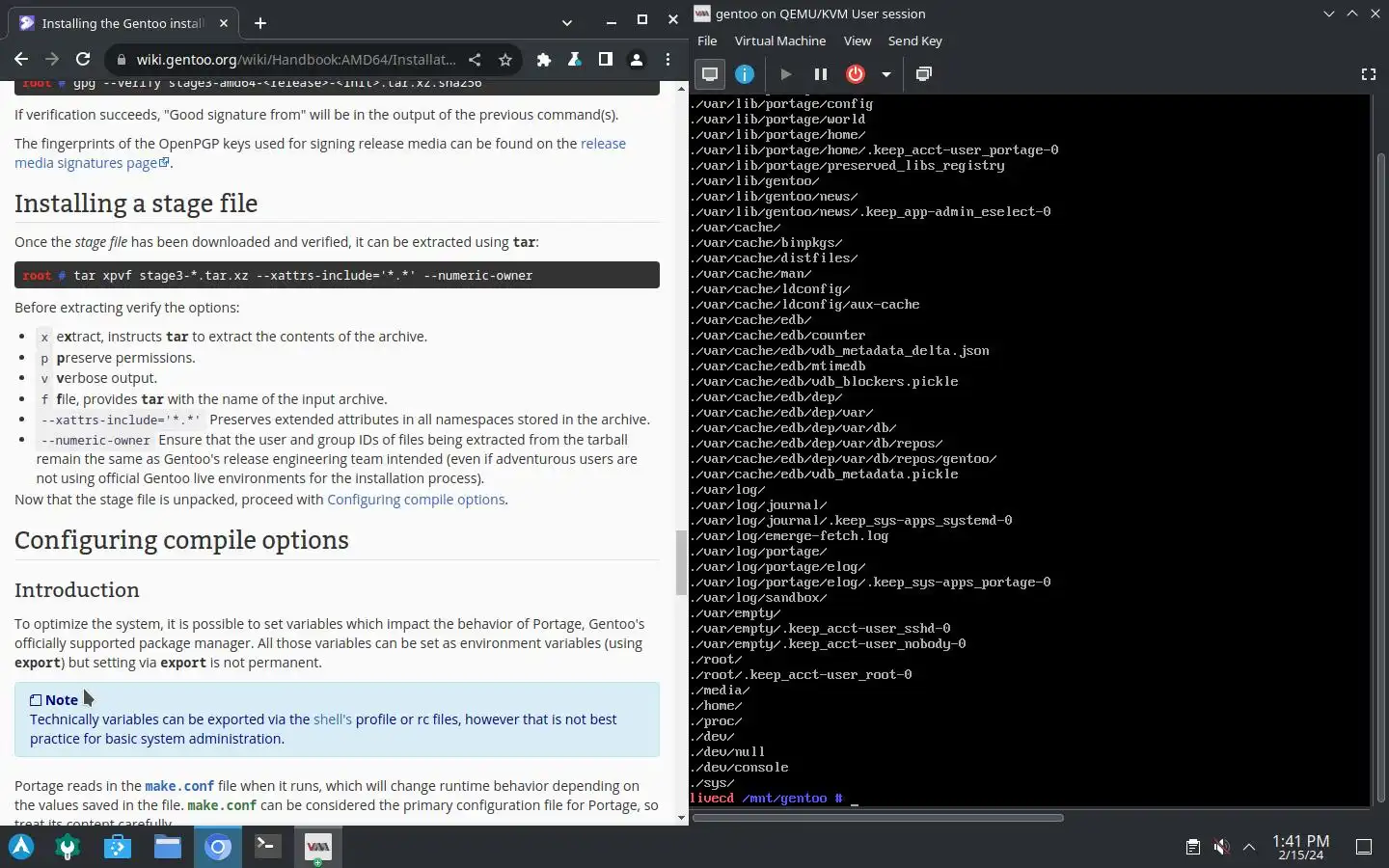Click the second make.conf link
Screen dimensions: 1389x868
222,805
